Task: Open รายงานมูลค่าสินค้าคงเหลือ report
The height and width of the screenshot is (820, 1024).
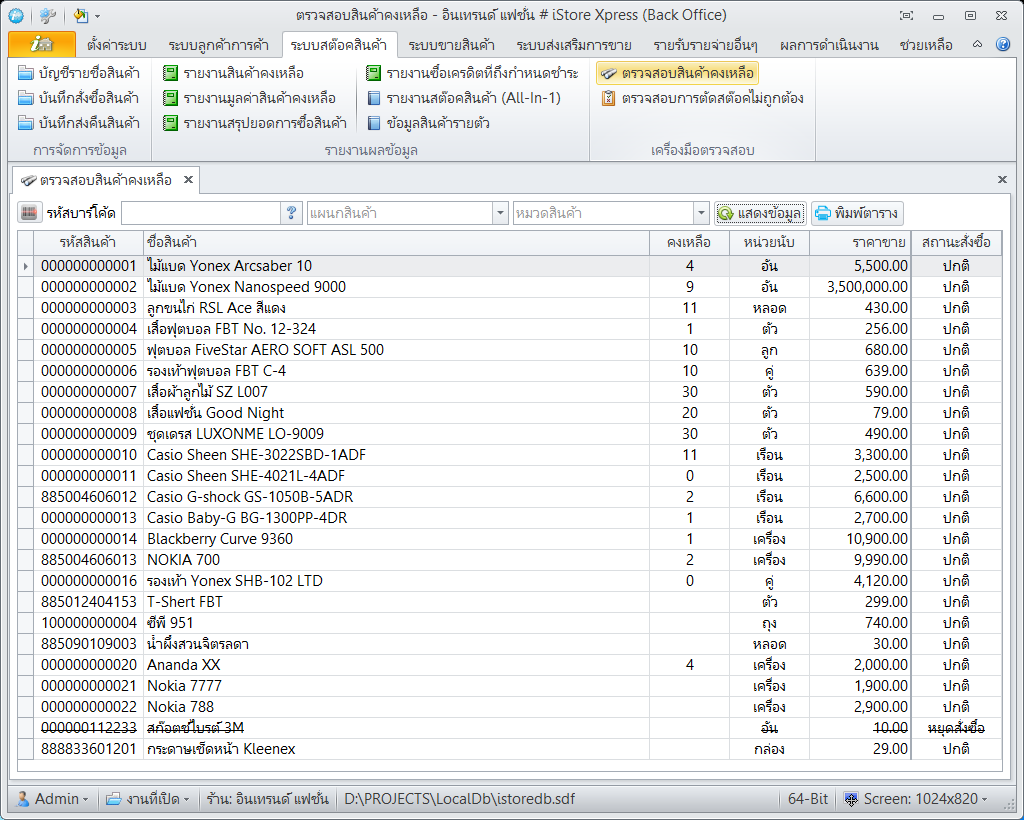Action: pyautogui.click(x=249, y=98)
